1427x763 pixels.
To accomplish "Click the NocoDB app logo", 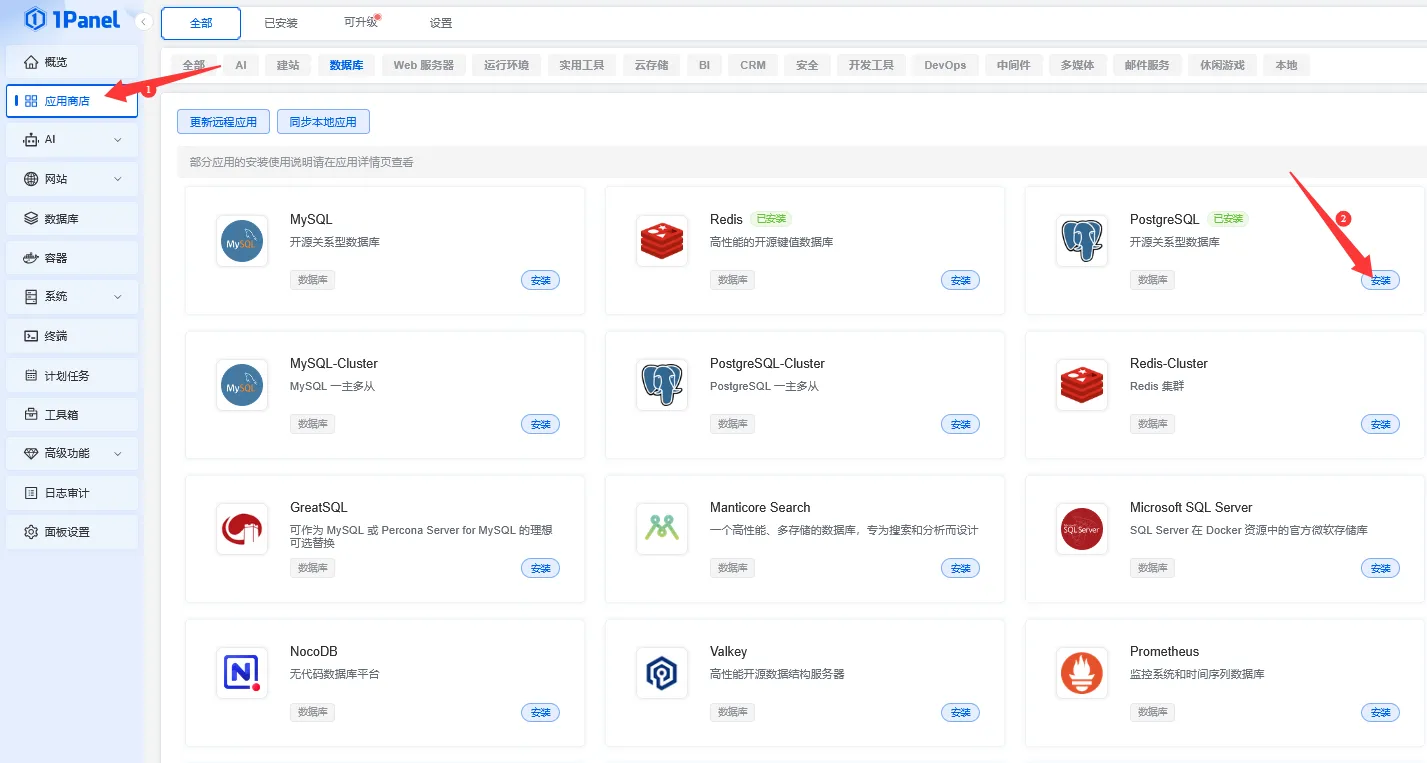I will tap(242, 673).
